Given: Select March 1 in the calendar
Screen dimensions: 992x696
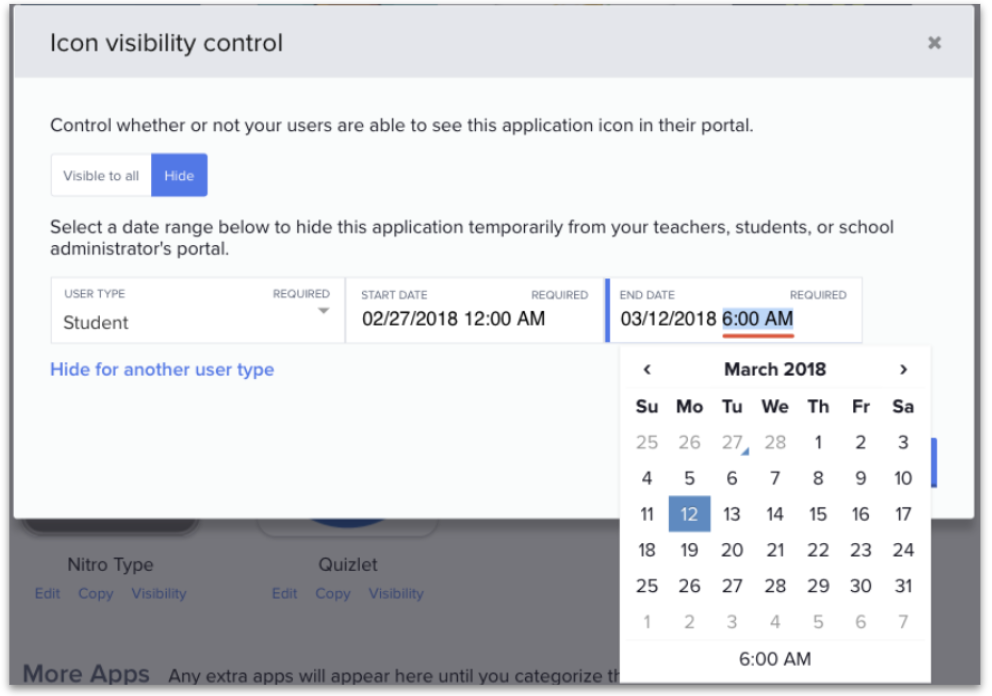Looking at the screenshot, I should coord(818,443).
